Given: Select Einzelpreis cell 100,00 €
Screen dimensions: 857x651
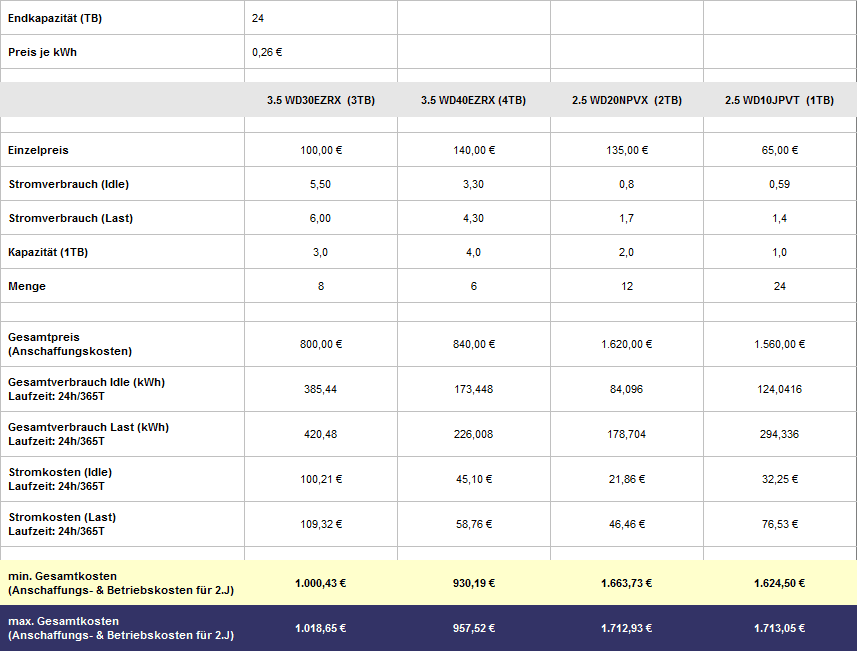Looking at the screenshot, I should tap(321, 150).
